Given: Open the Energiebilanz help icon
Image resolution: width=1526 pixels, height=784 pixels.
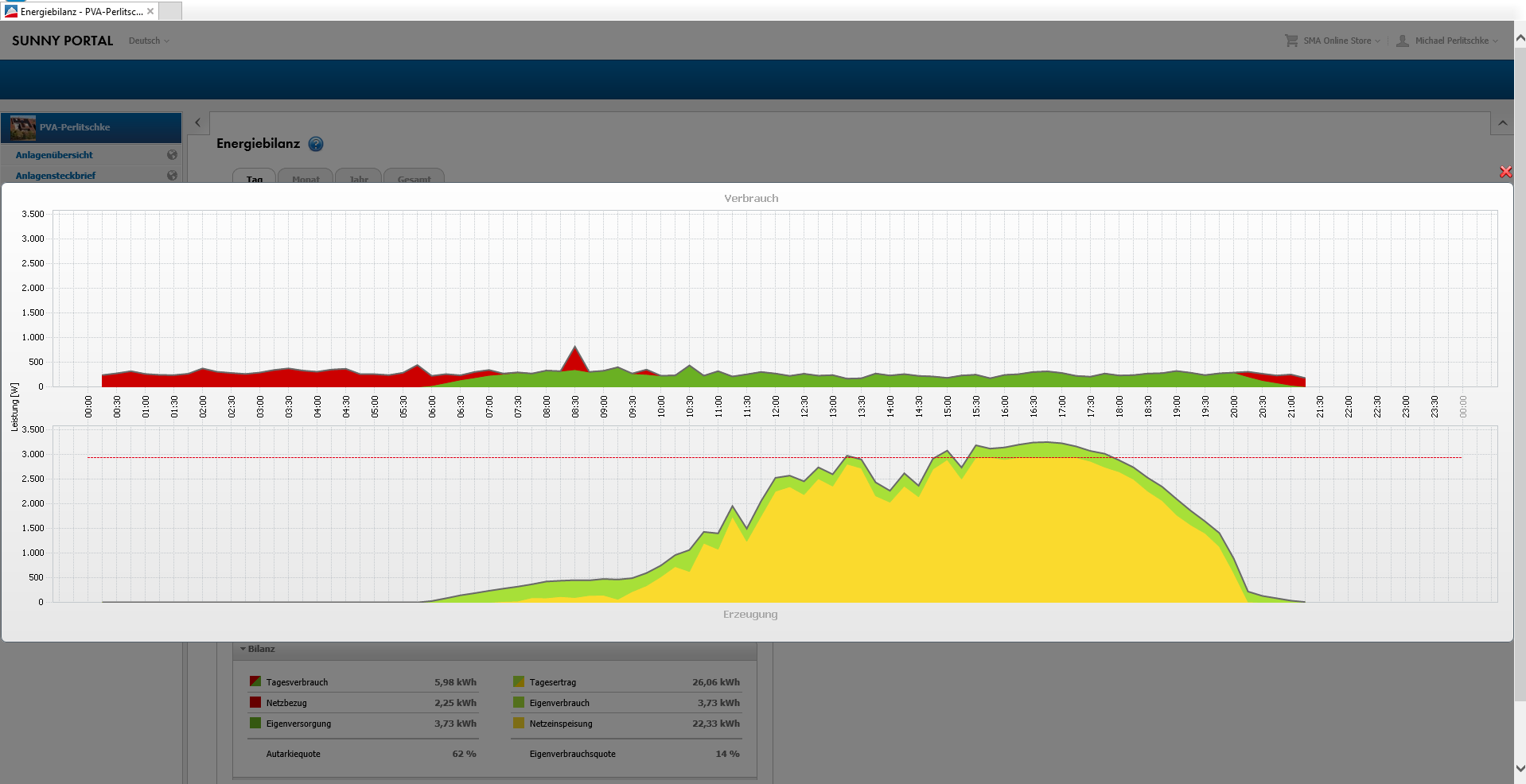Looking at the screenshot, I should coord(316,144).
